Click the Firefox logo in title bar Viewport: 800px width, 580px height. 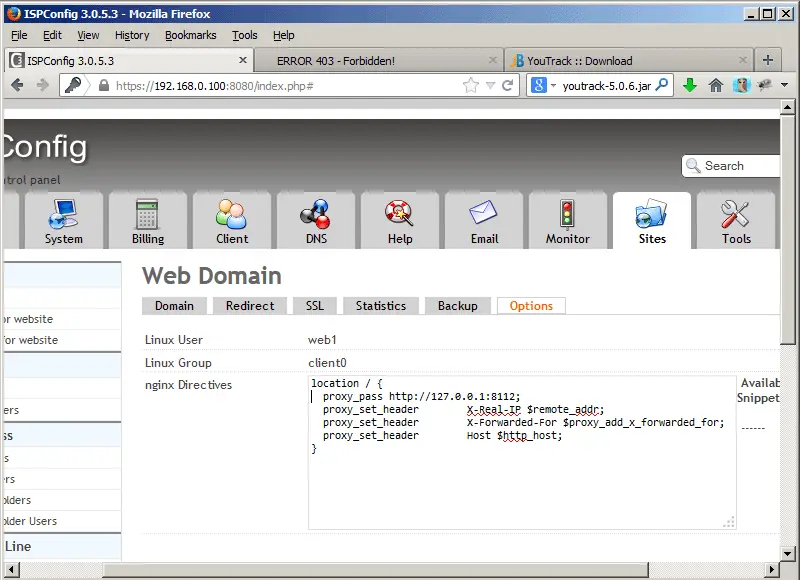point(13,14)
